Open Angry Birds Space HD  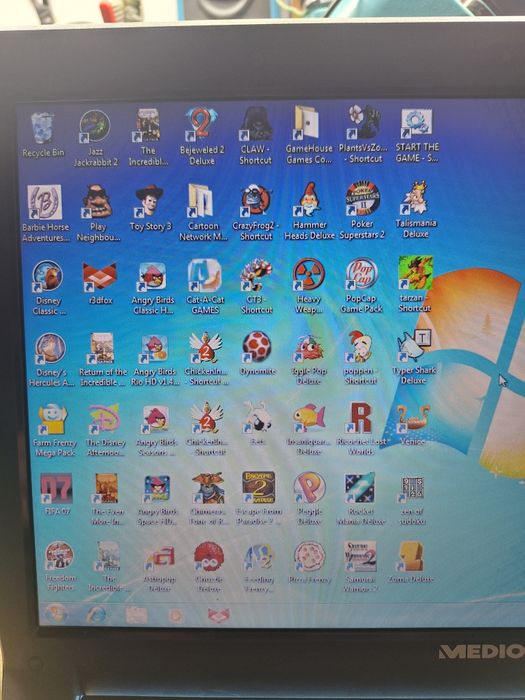pyautogui.click(x=157, y=488)
